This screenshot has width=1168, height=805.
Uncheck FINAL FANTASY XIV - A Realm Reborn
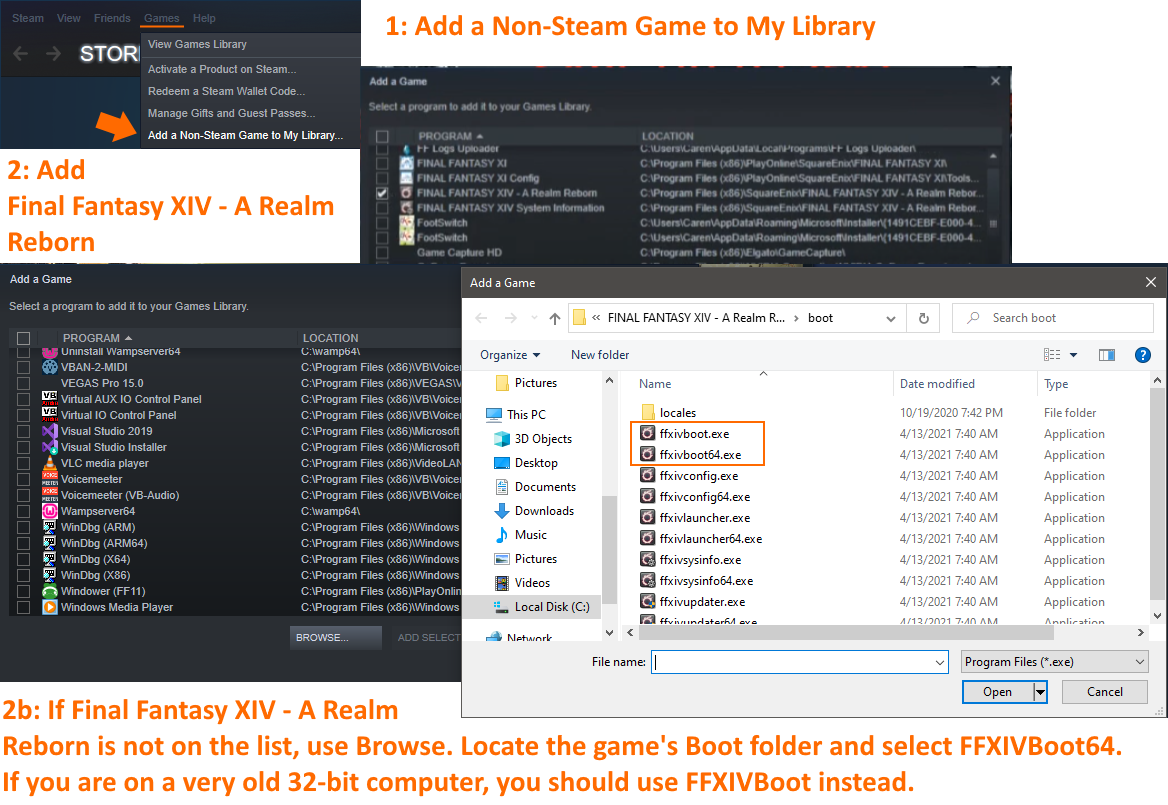point(382,193)
